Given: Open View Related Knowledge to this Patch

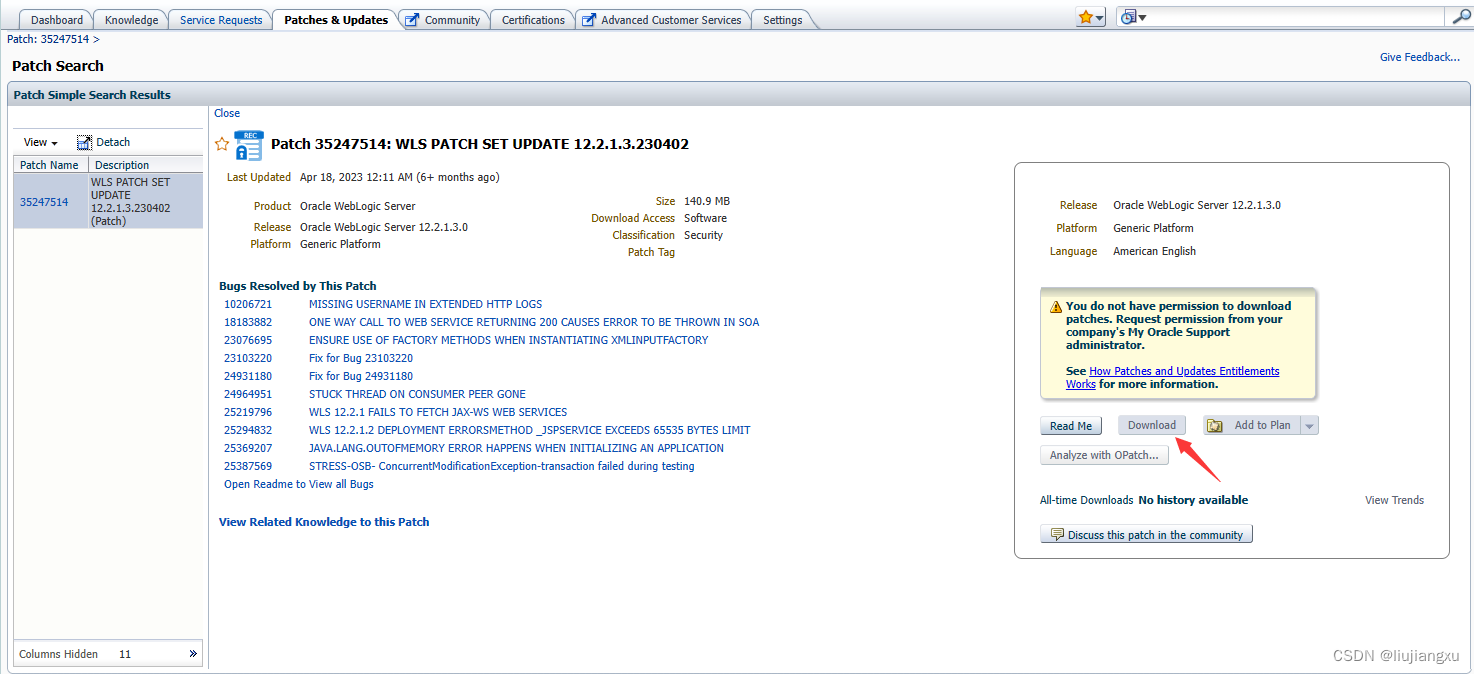Looking at the screenshot, I should coord(324,522).
